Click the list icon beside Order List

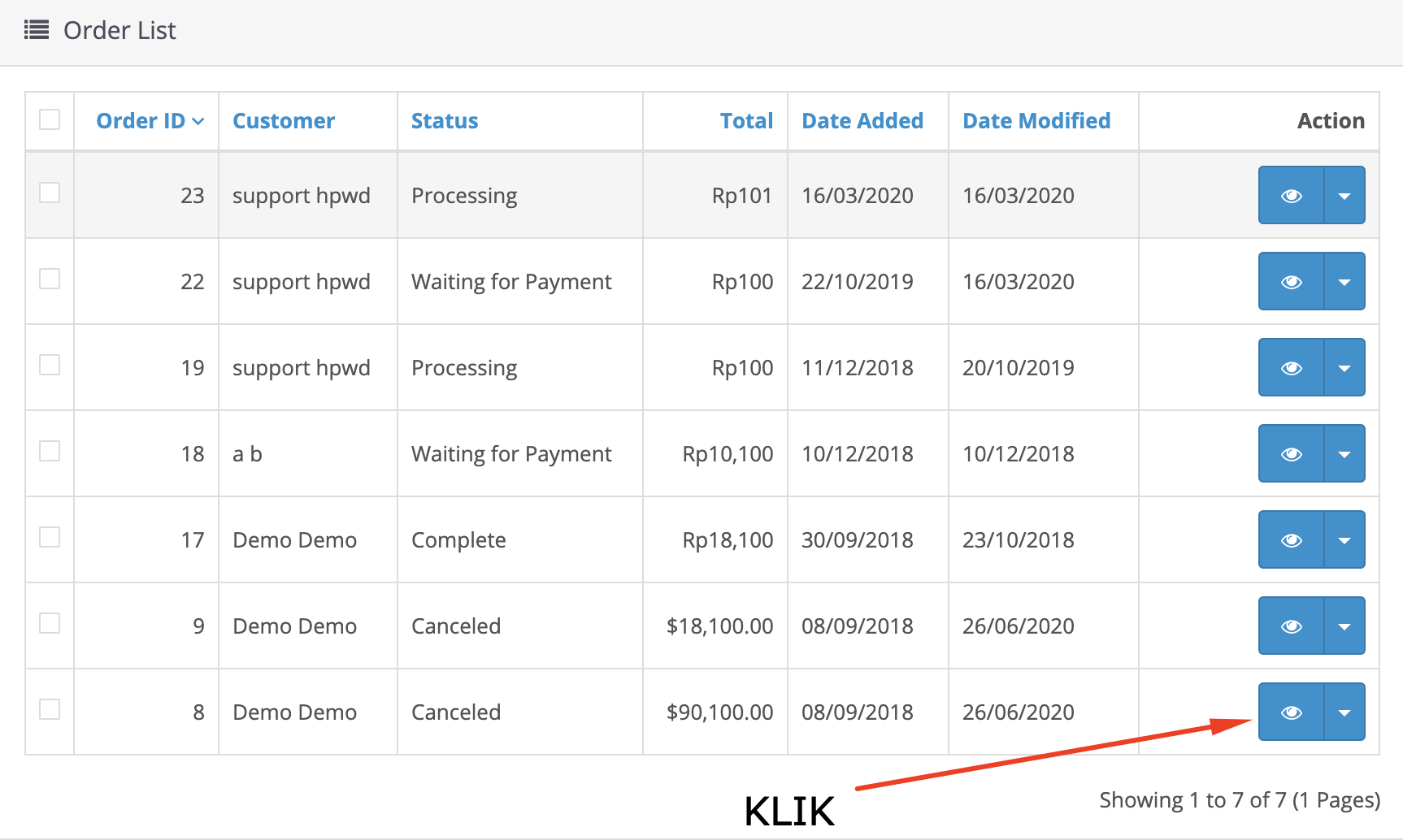coord(37,30)
